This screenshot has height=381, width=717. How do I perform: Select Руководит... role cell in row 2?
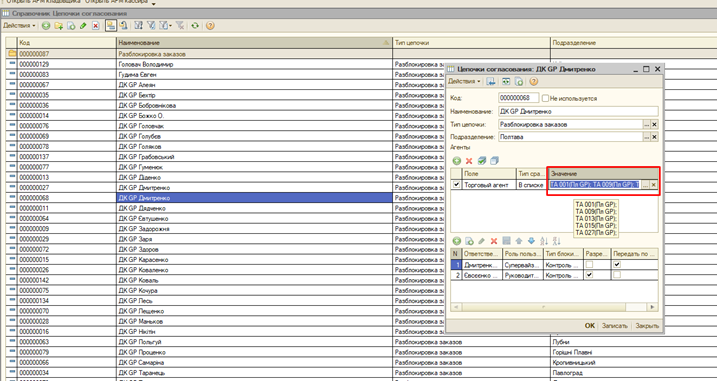tap(523, 275)
